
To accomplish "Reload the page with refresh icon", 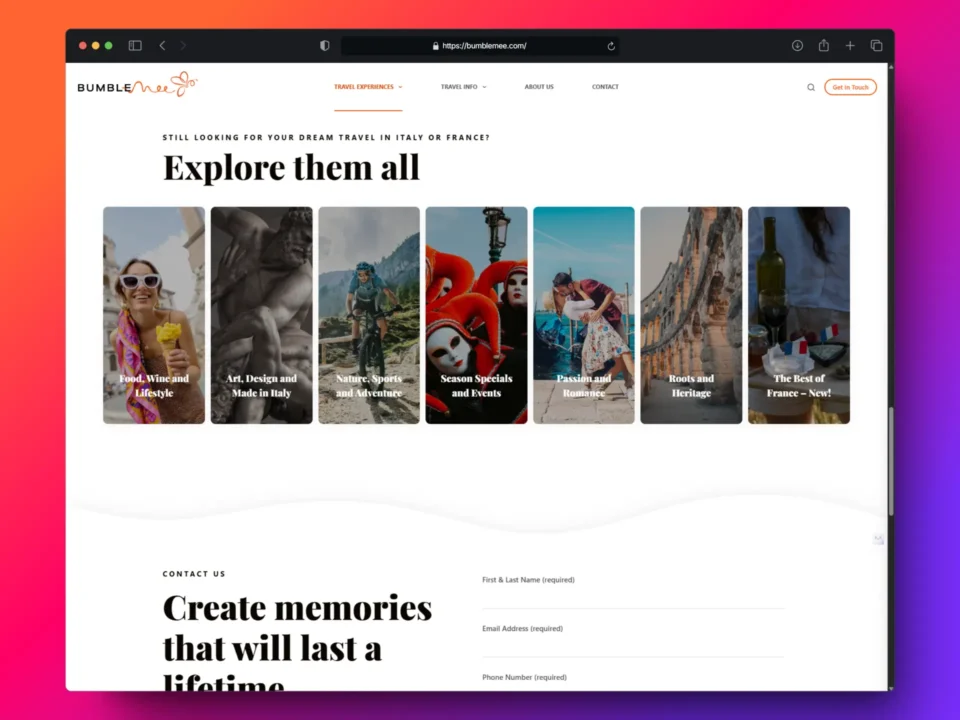I will click(x=610, y=46).
